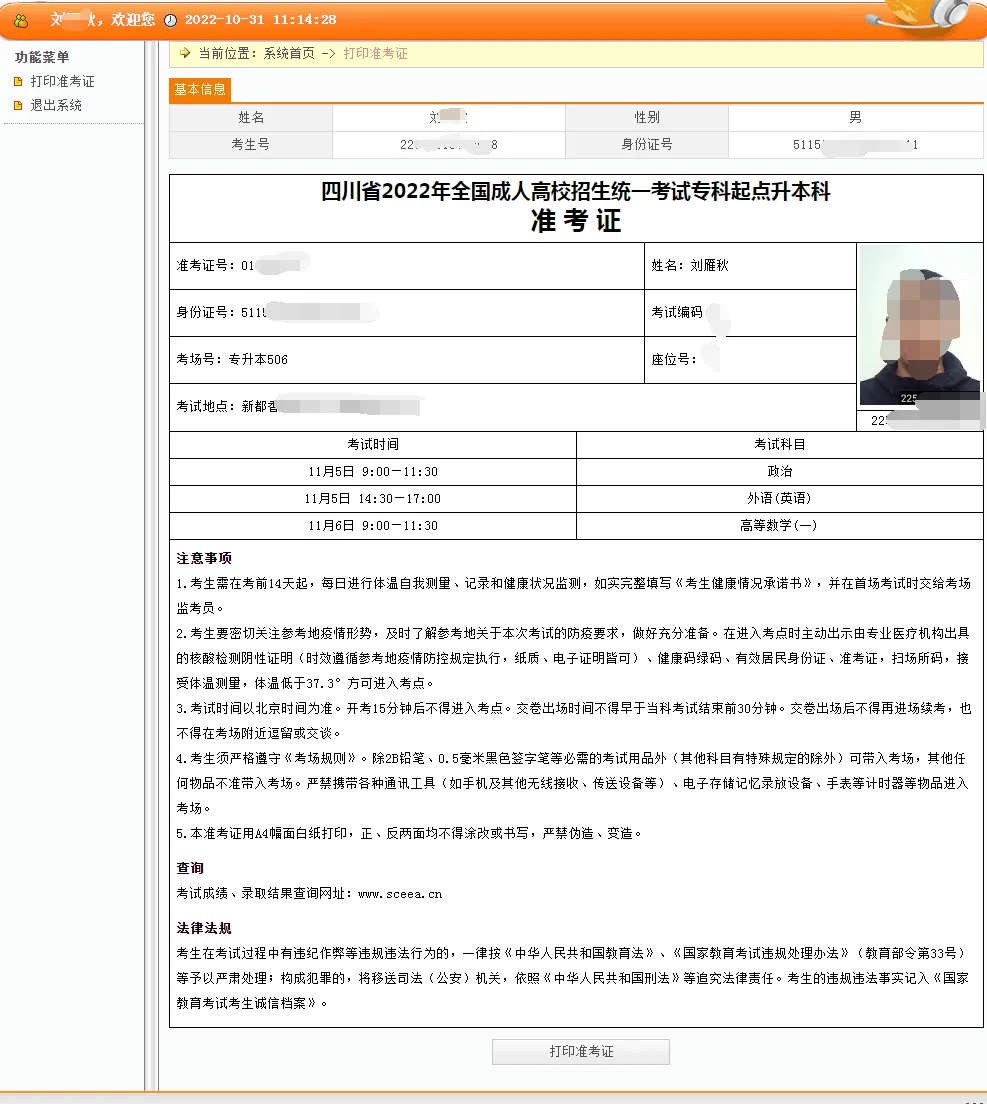This screenshot has width=987, height=1104.
Task: Click the candidate photo thumbnail
Action: pos(920,325)
